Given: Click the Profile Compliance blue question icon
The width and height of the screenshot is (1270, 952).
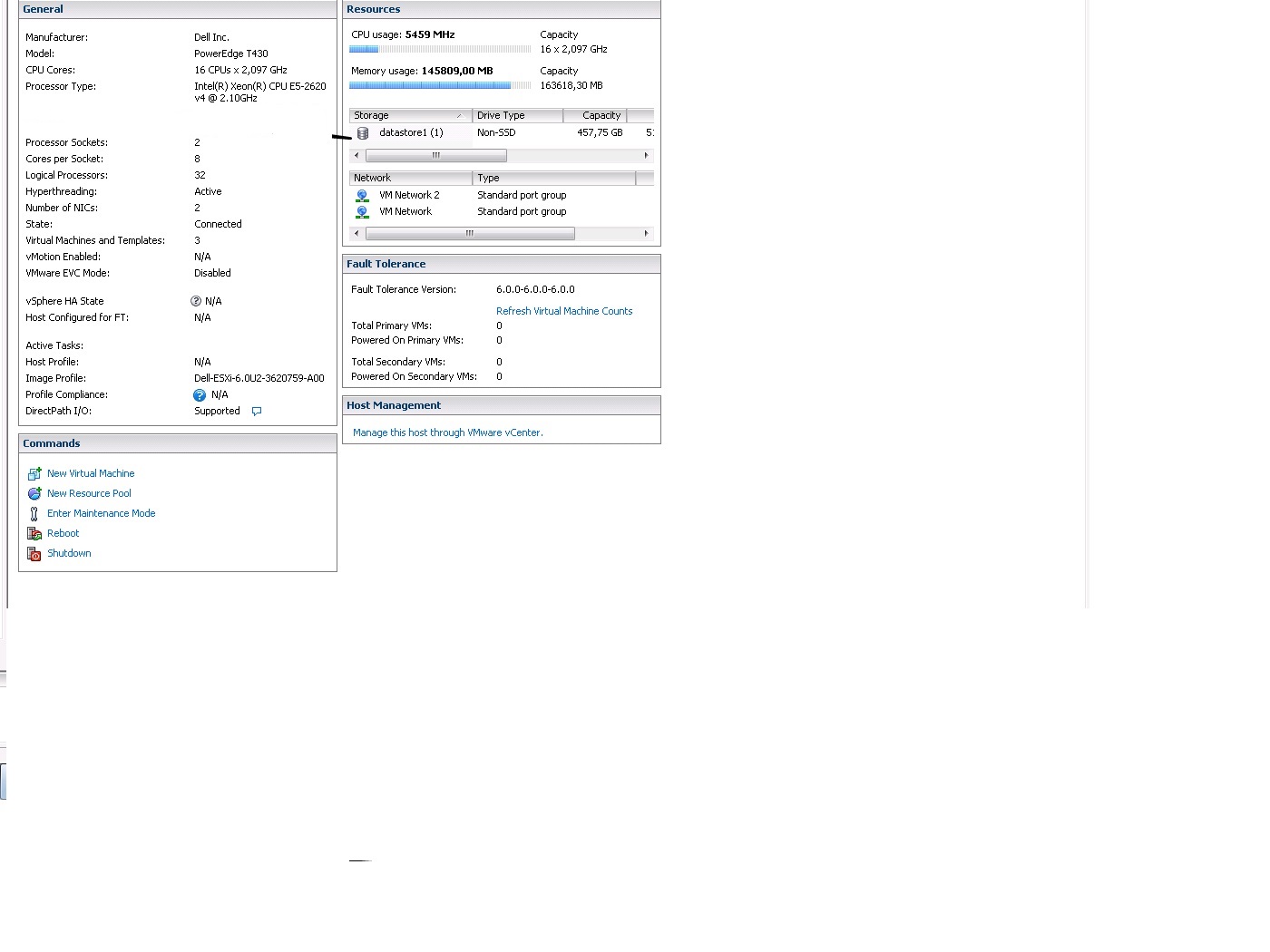Looking at the screenshot, I should pyautogui.click(x=200, y=395).
